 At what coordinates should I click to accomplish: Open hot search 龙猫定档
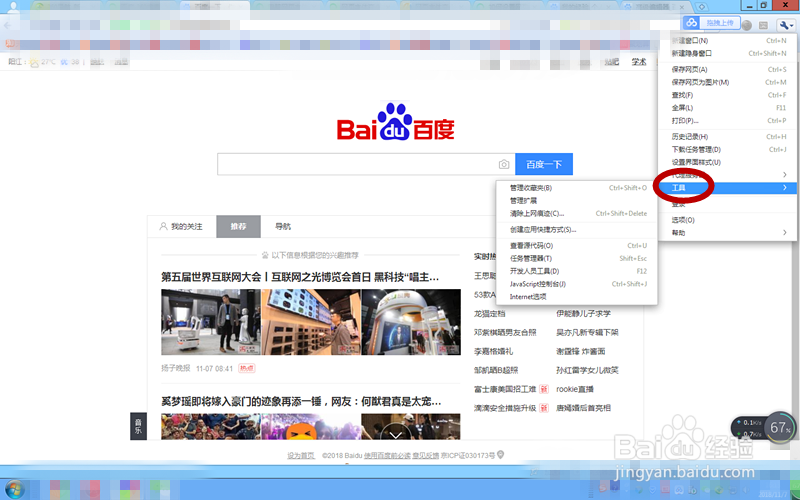tap(489, 313)
